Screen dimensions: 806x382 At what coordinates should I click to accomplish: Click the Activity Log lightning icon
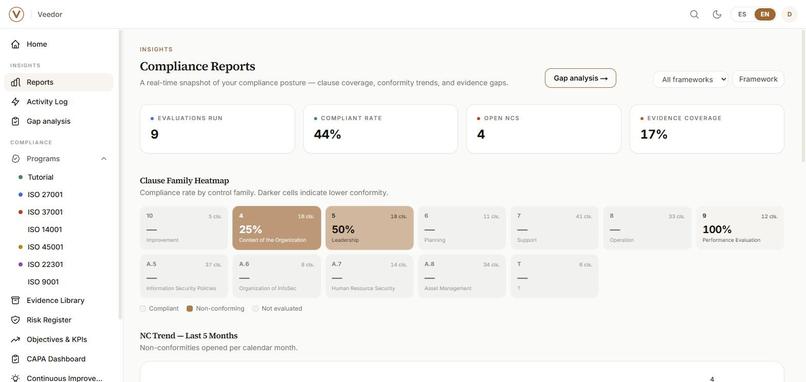15,102
